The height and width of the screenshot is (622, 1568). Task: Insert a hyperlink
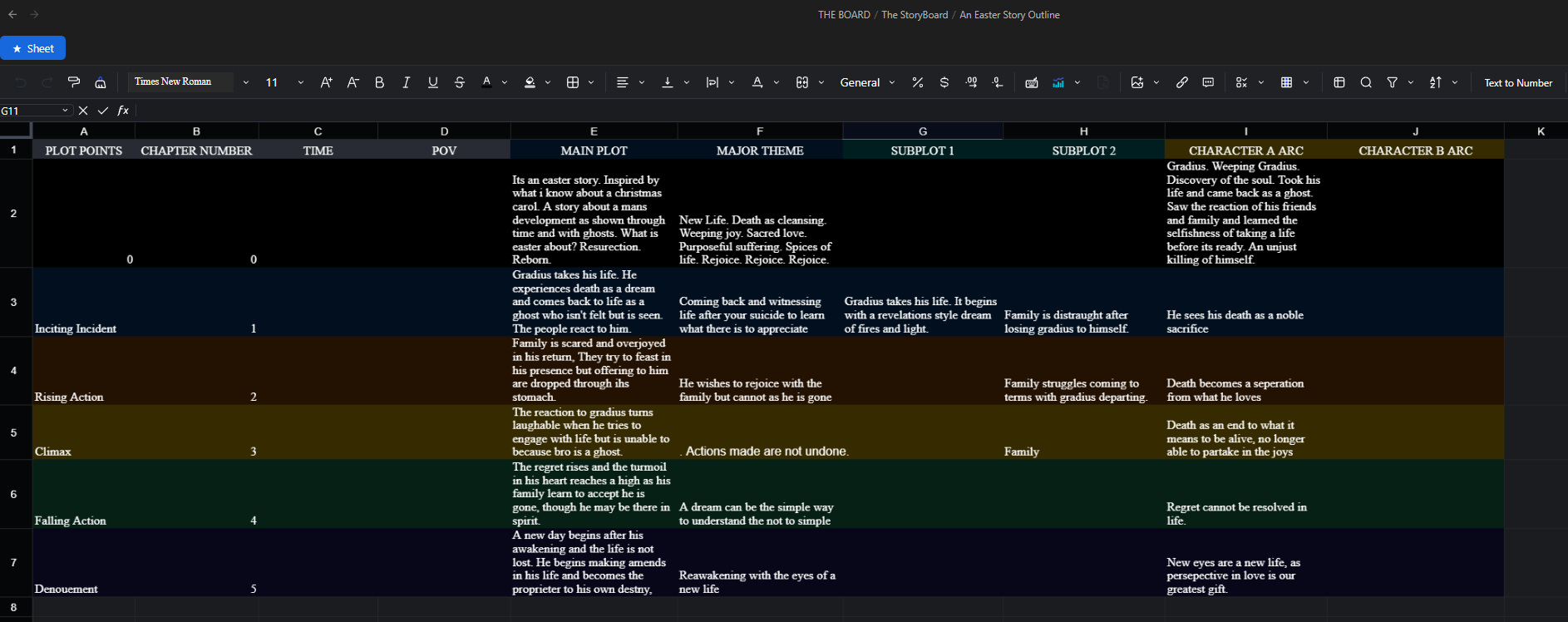coord(1181,82)
